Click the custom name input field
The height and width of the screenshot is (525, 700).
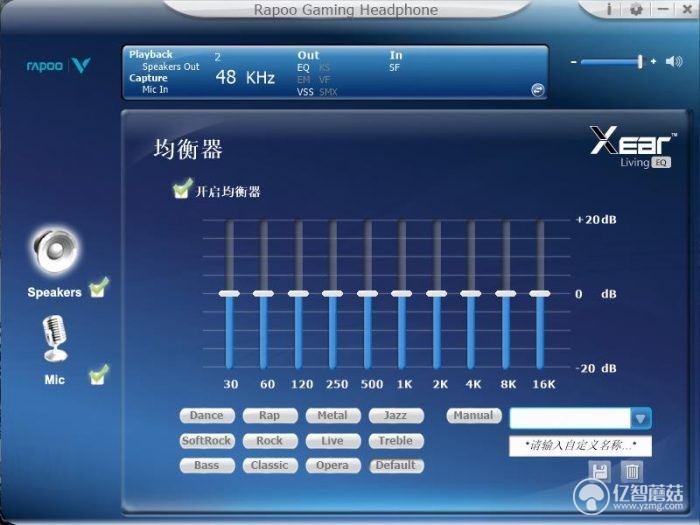coord(580,446)
